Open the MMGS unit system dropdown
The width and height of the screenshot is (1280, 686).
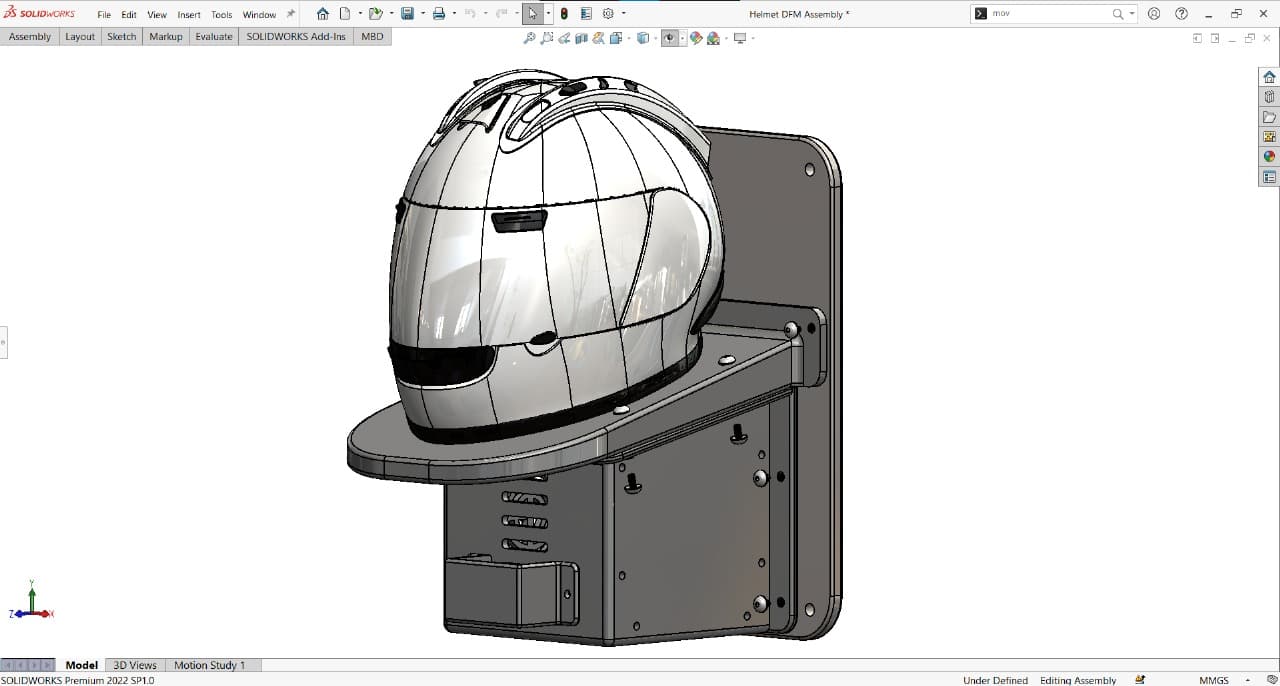click(x=1214, y=680)
